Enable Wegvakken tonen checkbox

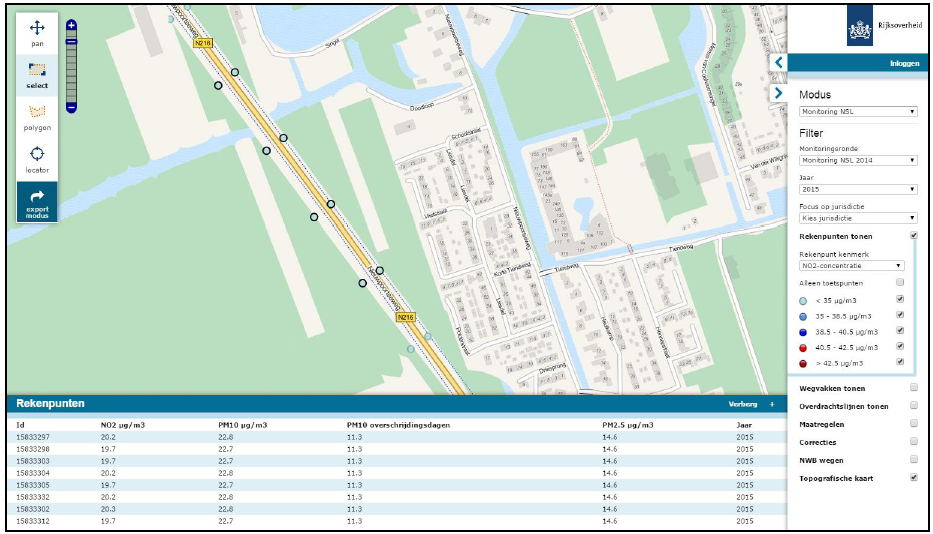pos(913,388)
